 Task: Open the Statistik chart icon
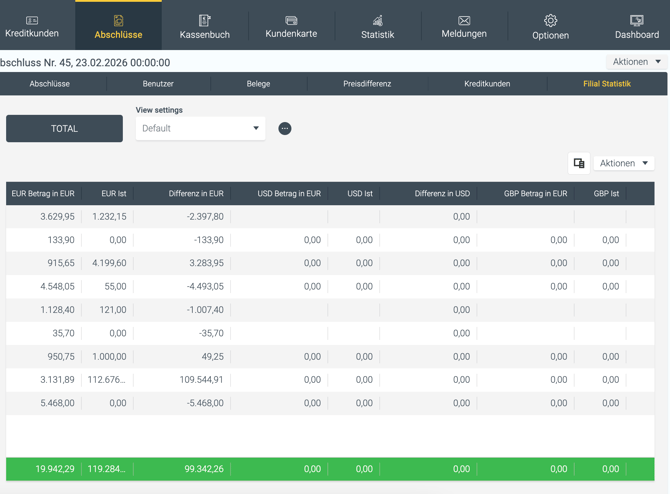377,21
